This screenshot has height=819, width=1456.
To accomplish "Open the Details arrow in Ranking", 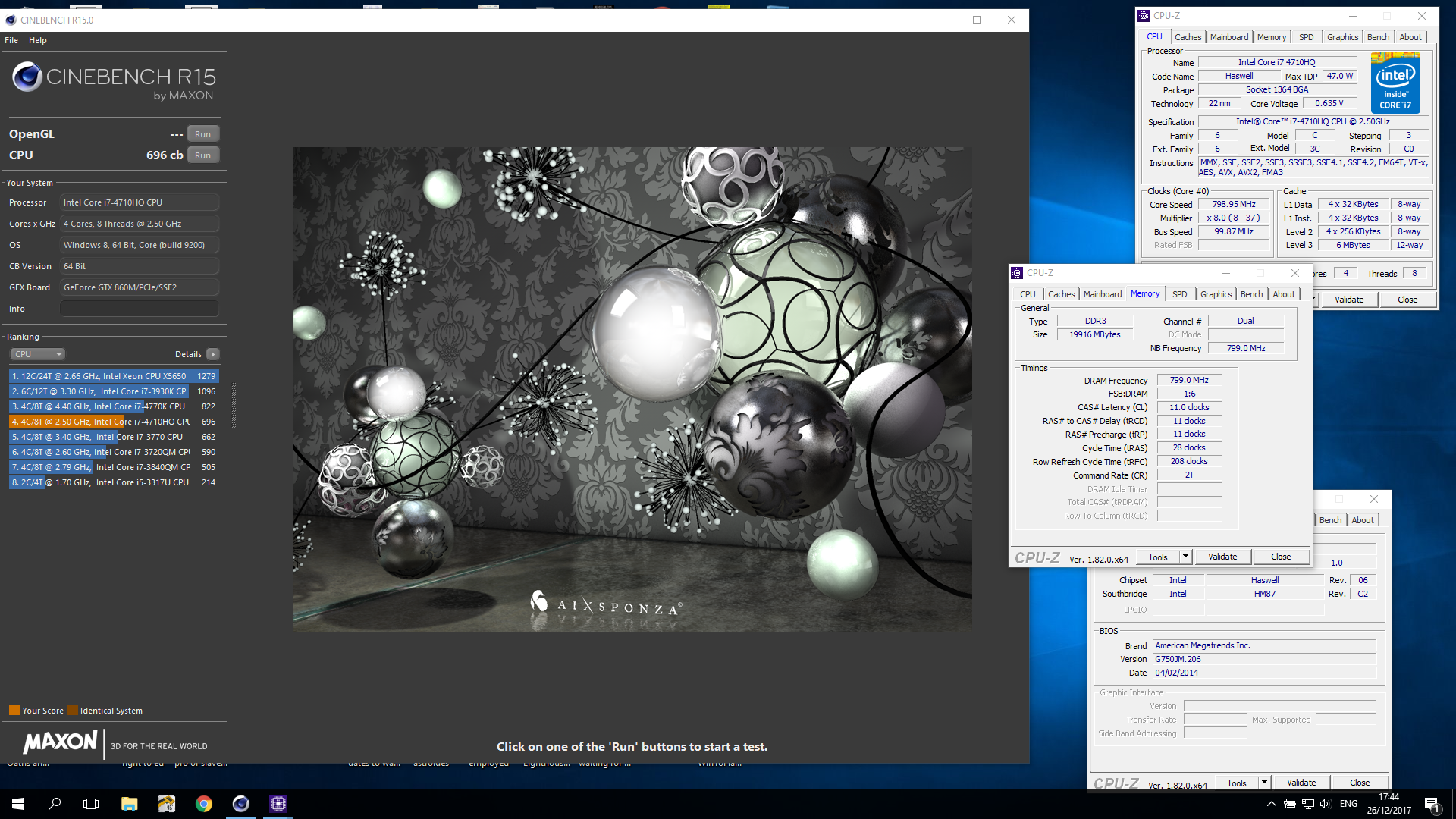I will click(213, 354).
